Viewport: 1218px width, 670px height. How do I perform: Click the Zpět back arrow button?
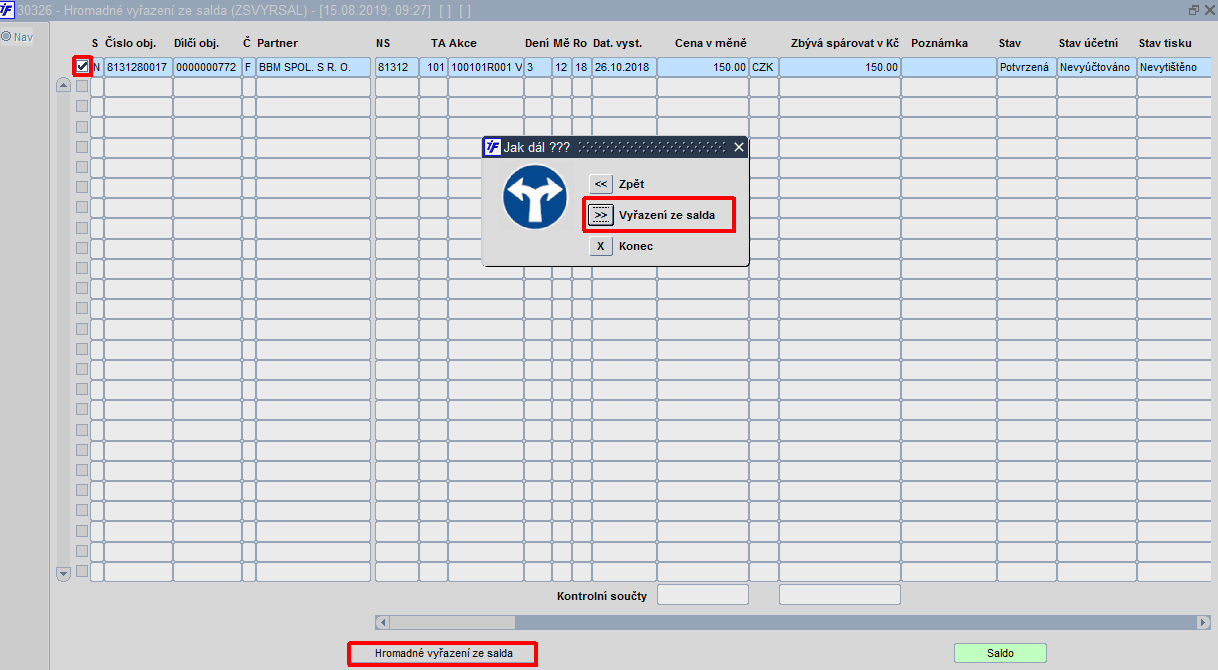[601, 184]
